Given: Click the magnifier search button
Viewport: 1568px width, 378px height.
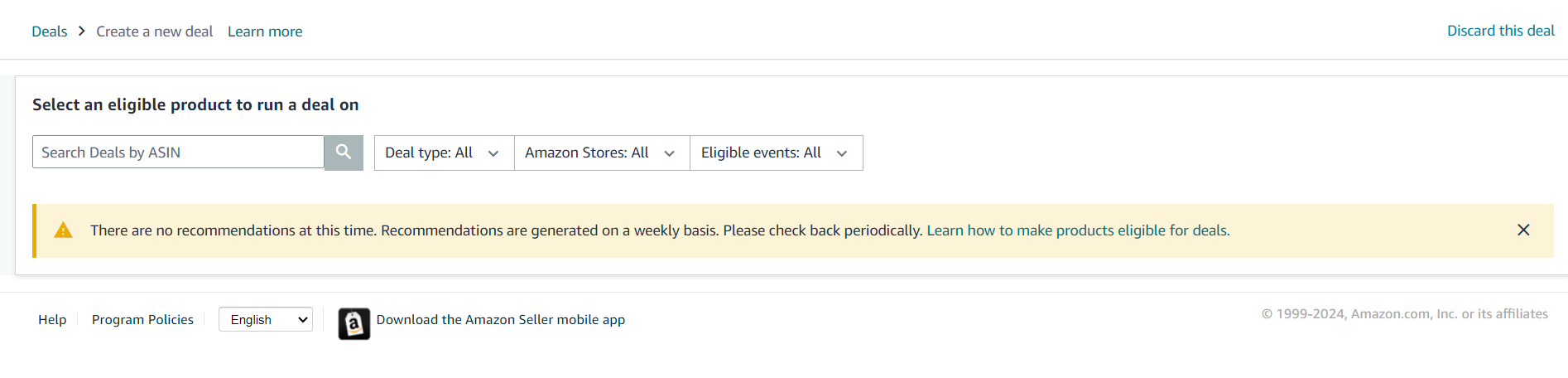Looking at the screenshot, I should point(344,153).
